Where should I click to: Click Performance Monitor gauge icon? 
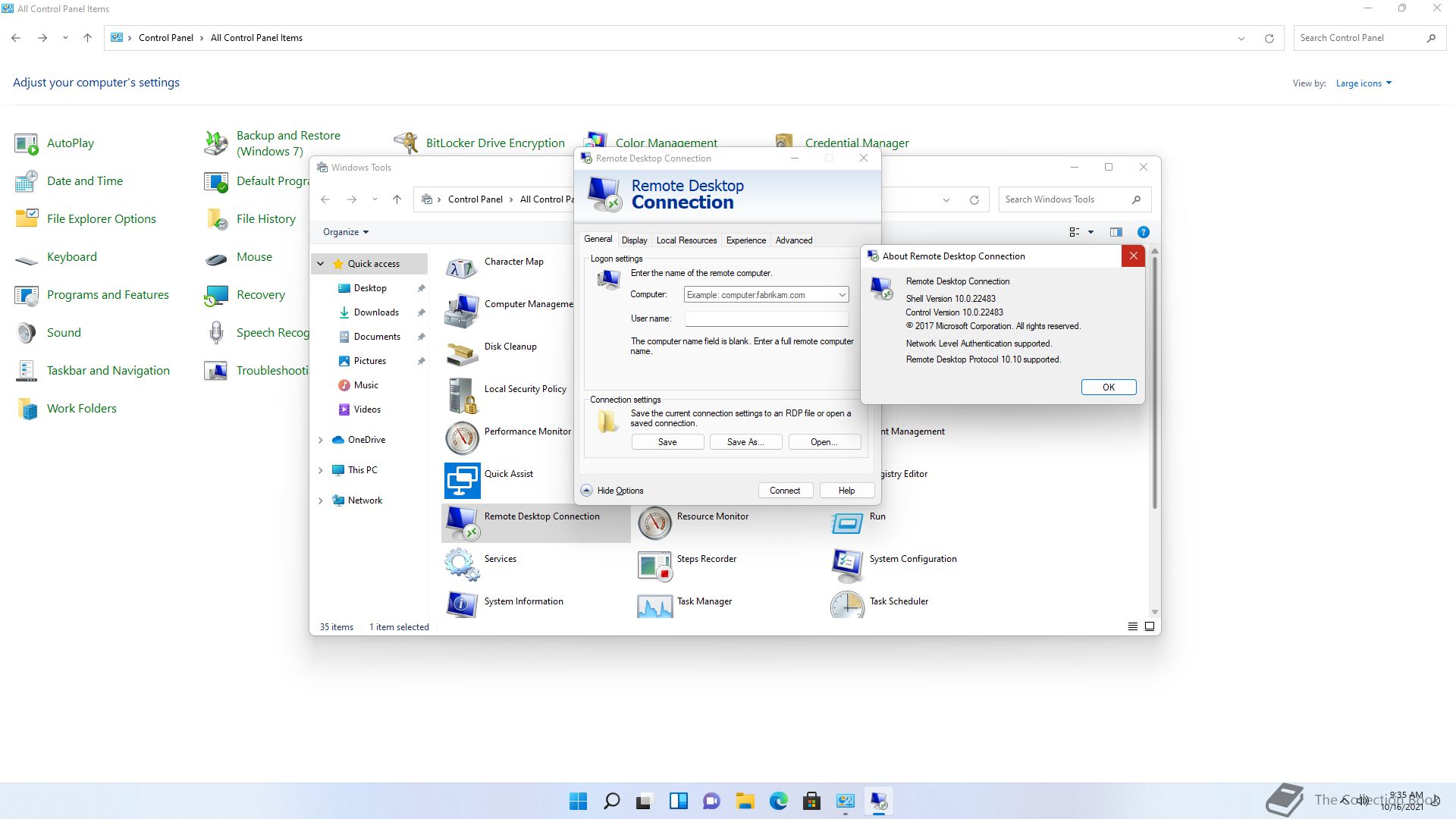462,438
